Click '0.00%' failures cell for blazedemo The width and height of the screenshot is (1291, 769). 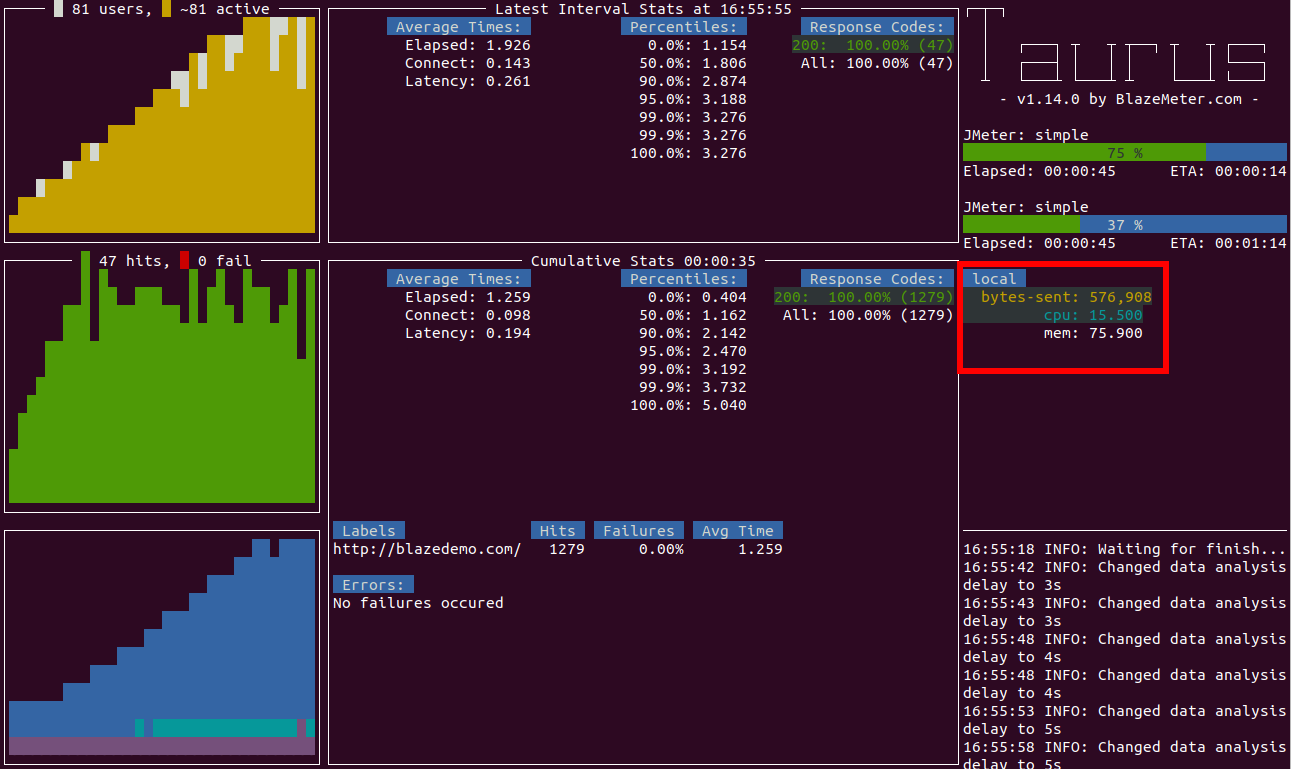662,549
